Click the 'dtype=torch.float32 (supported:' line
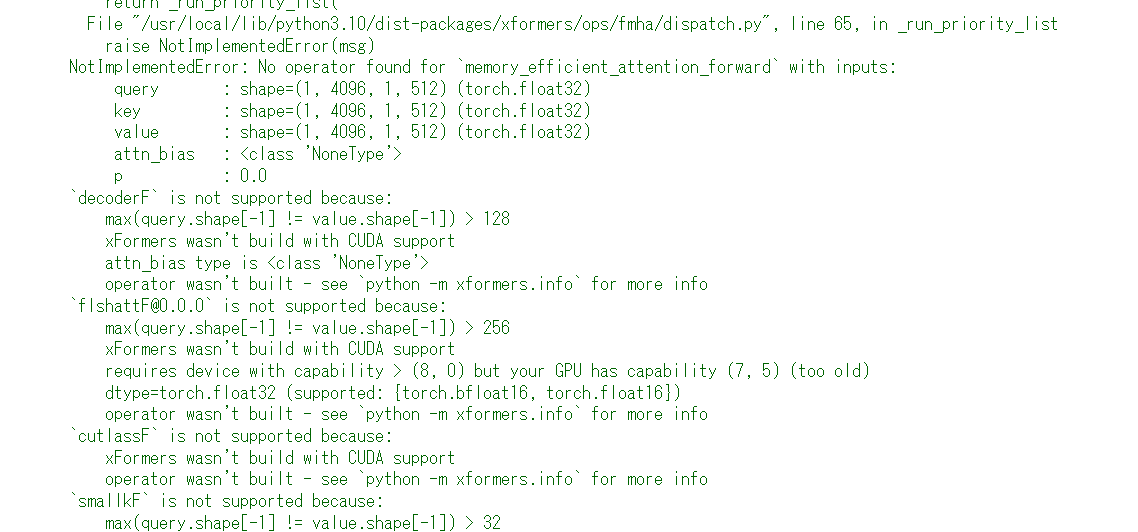The width and height of the screenshot is (1138, 532). [x=393, y=393]
